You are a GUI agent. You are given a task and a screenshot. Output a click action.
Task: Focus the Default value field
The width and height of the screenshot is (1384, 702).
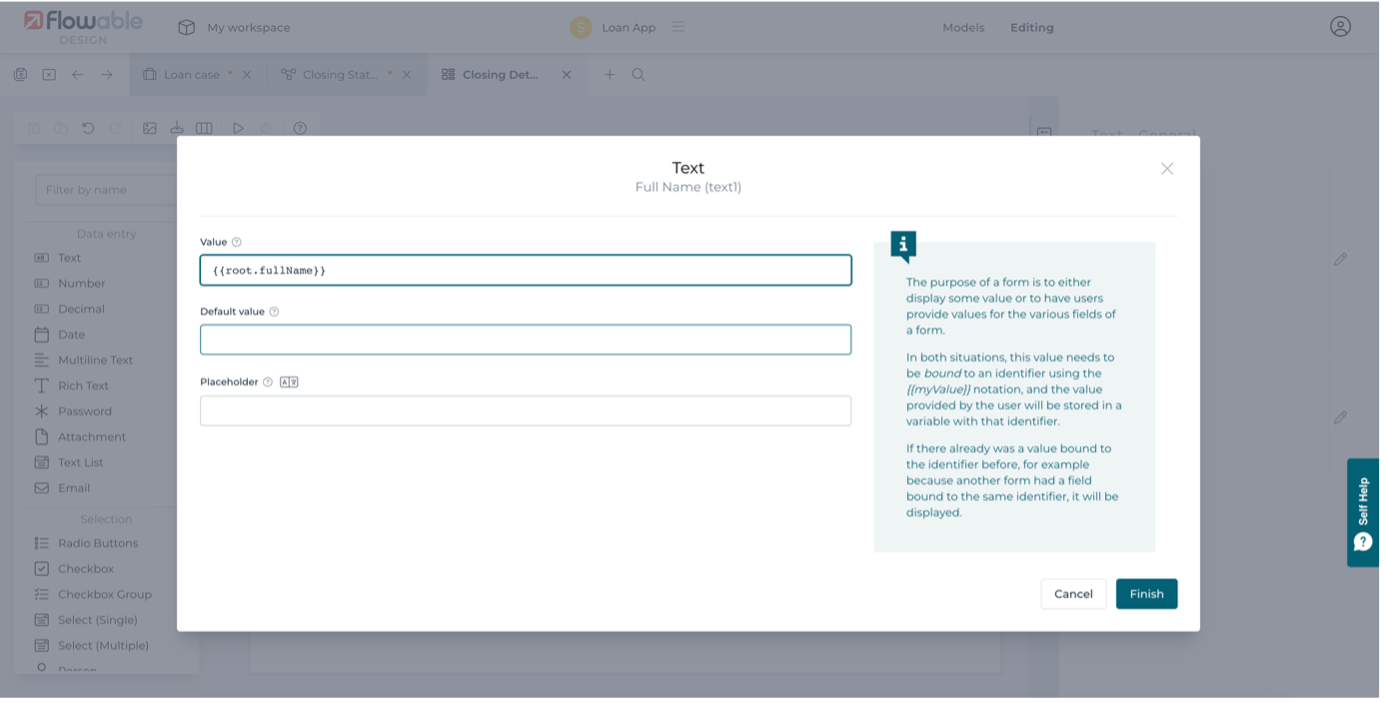pyautogui.click(x=525, y=340)
